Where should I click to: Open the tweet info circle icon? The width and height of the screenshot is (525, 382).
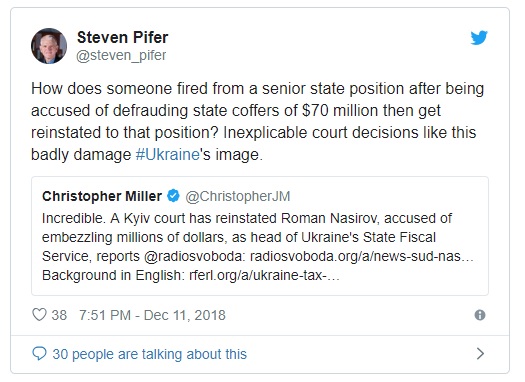coord(480,315)
